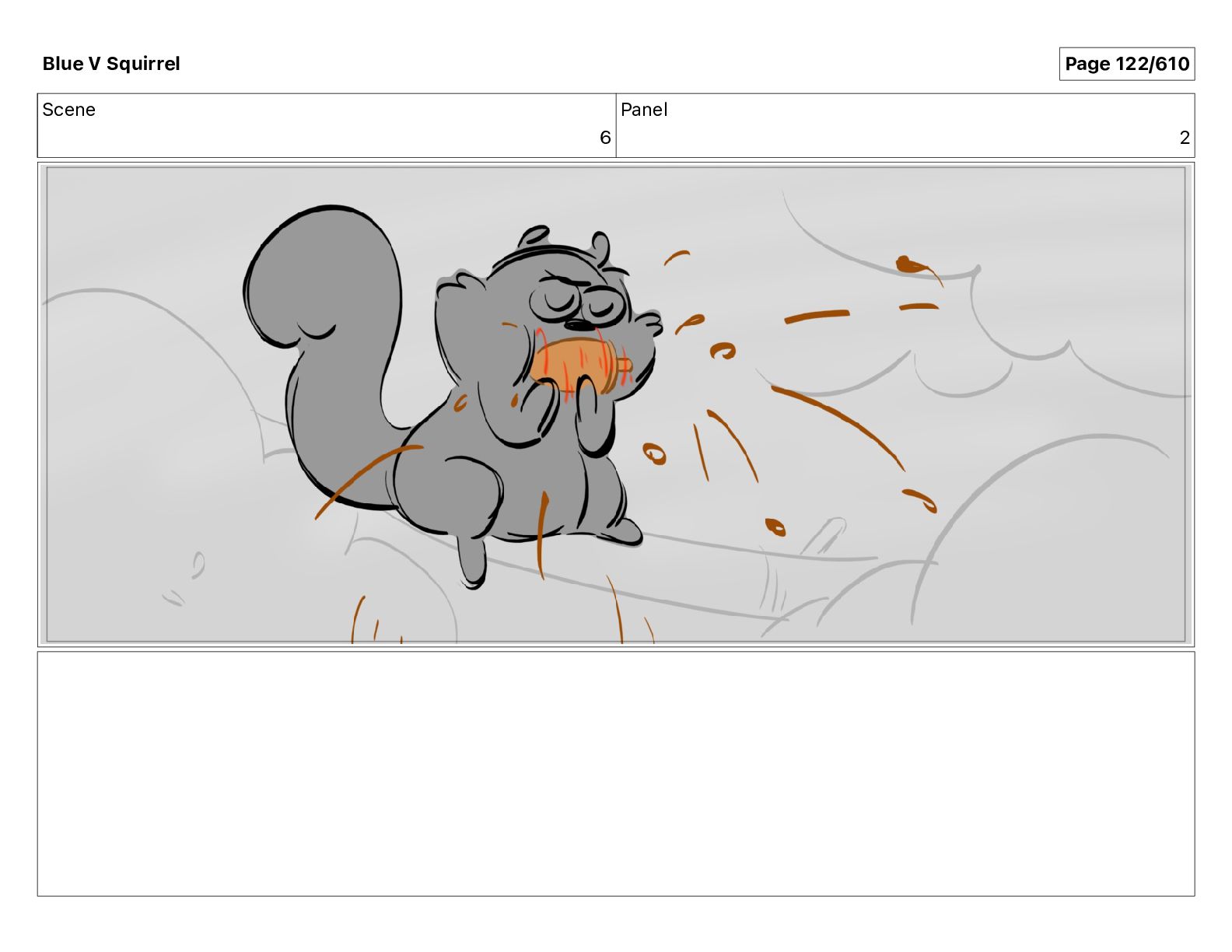
Task: Click the 'Panel' label
Action: coord(644,110)
